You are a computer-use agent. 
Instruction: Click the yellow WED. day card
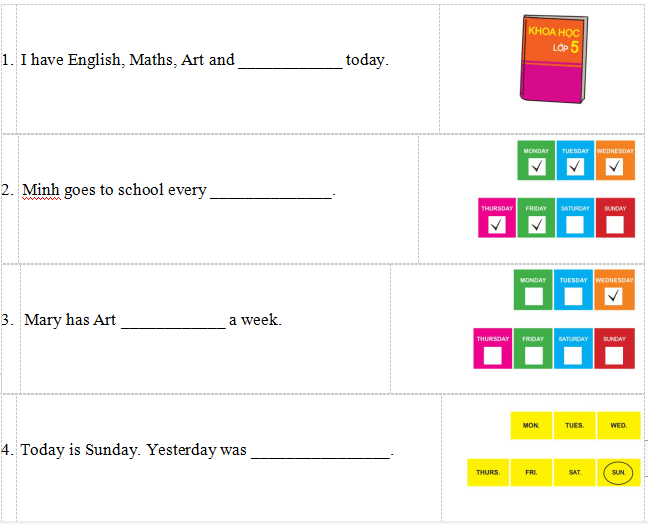[x=619, y=425]
